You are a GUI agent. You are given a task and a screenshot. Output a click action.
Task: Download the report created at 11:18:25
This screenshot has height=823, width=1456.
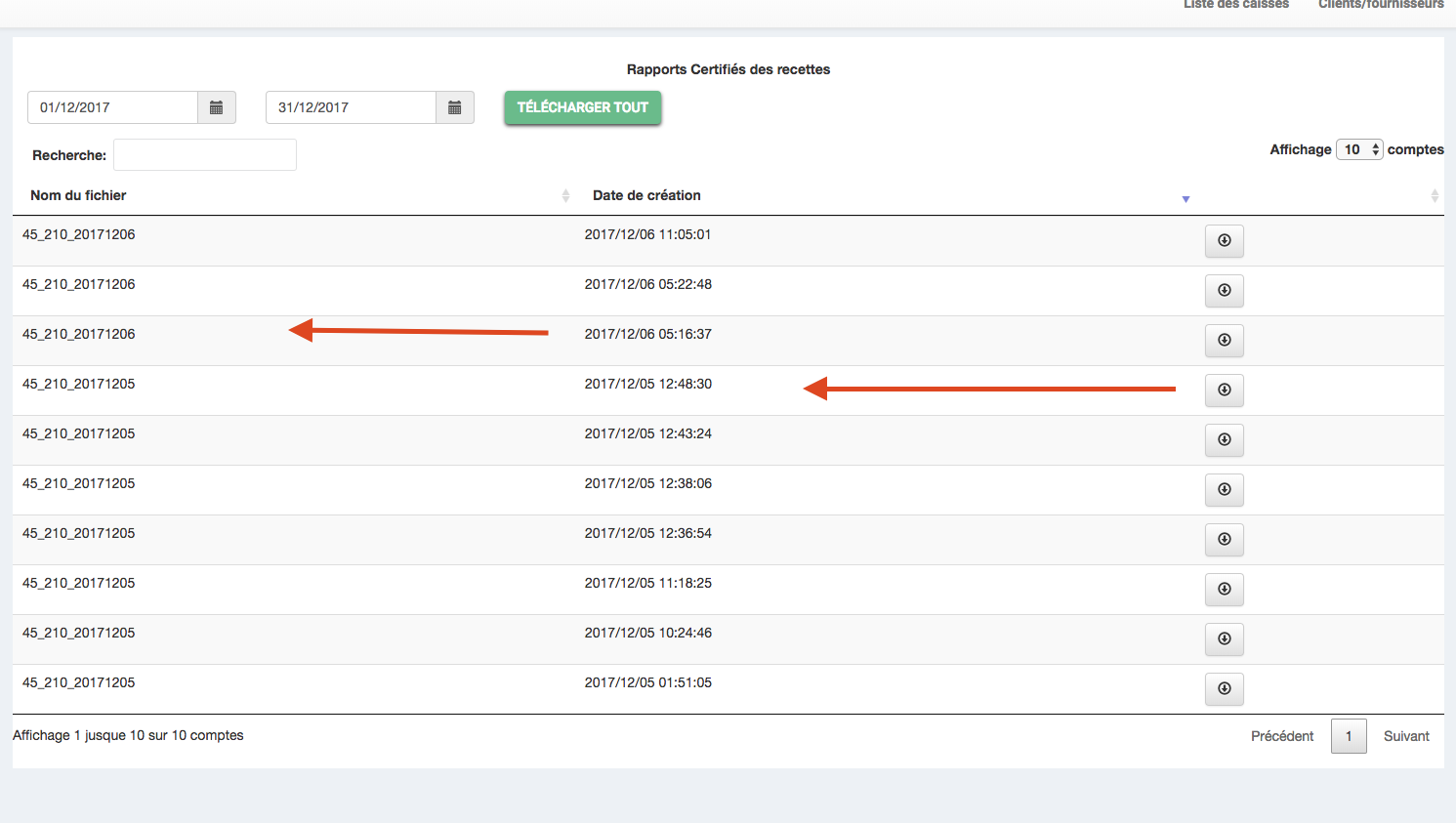pos(1224,590)
